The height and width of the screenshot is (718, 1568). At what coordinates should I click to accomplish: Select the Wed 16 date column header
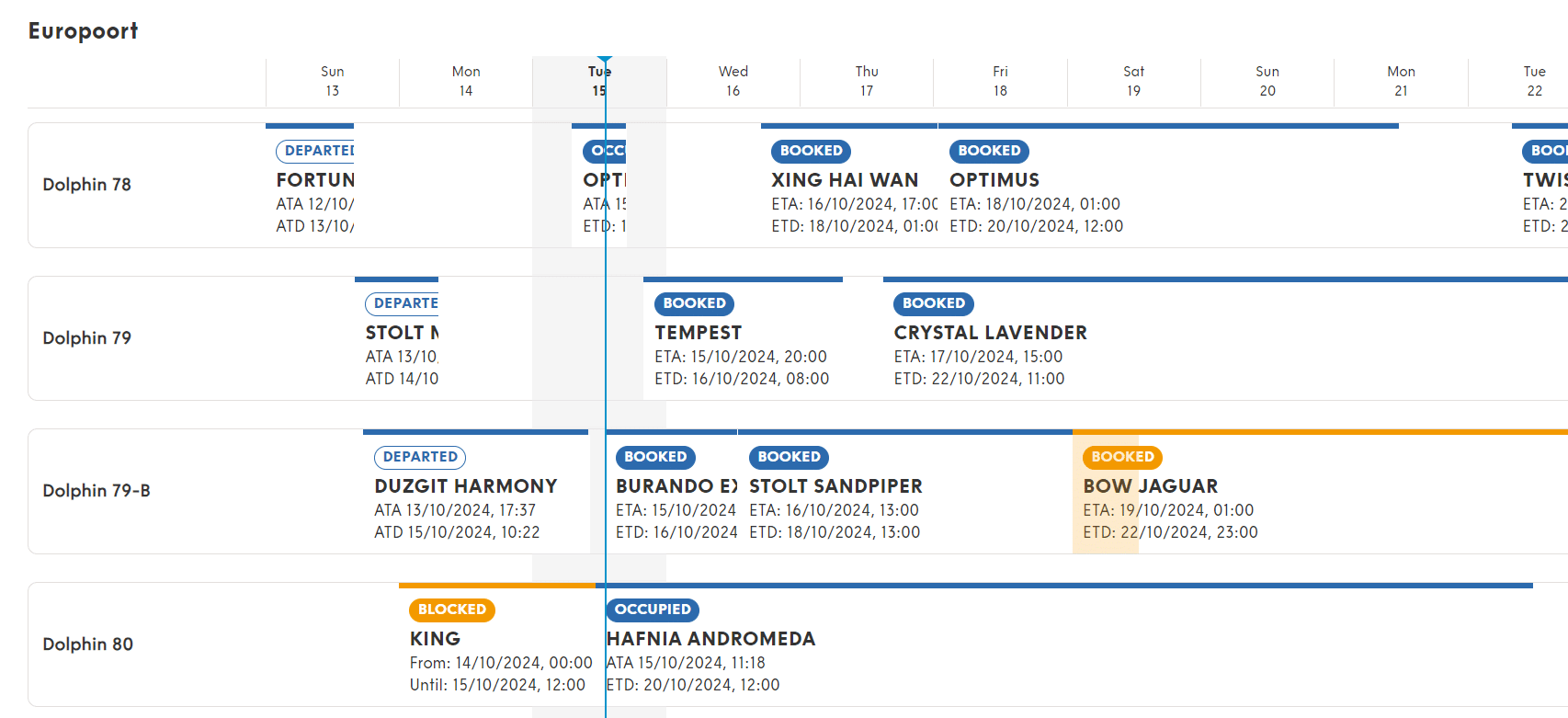tap(733, 81)
